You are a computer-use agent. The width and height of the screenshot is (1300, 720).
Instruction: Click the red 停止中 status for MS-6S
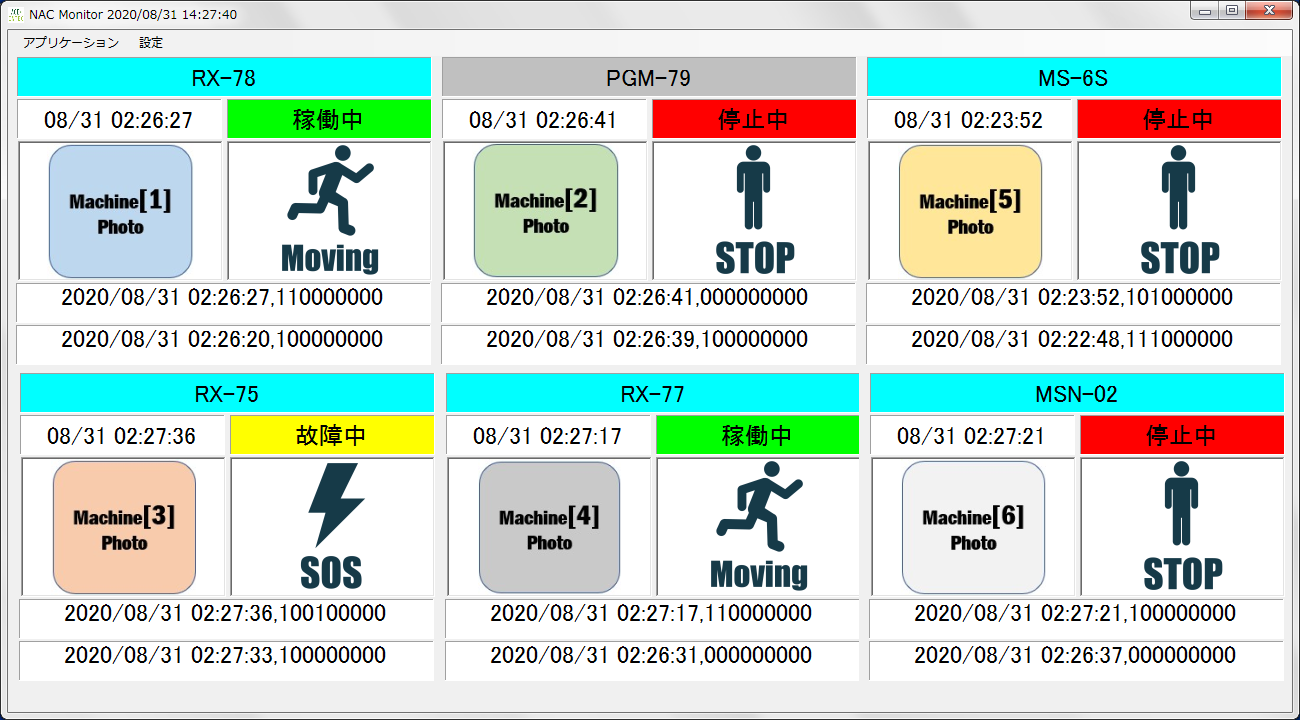(x=1179, y=119)
